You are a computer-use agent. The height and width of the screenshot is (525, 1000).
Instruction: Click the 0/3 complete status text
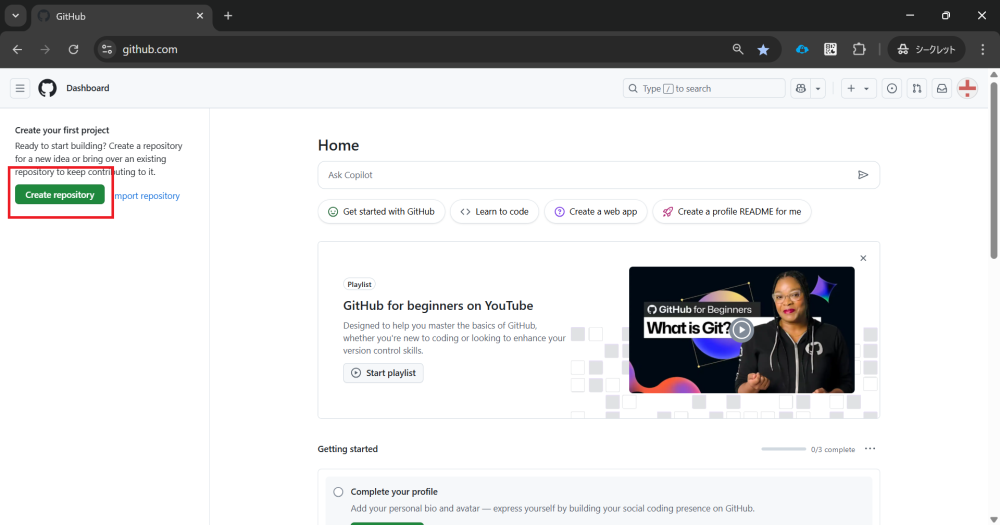coord(833,449)
